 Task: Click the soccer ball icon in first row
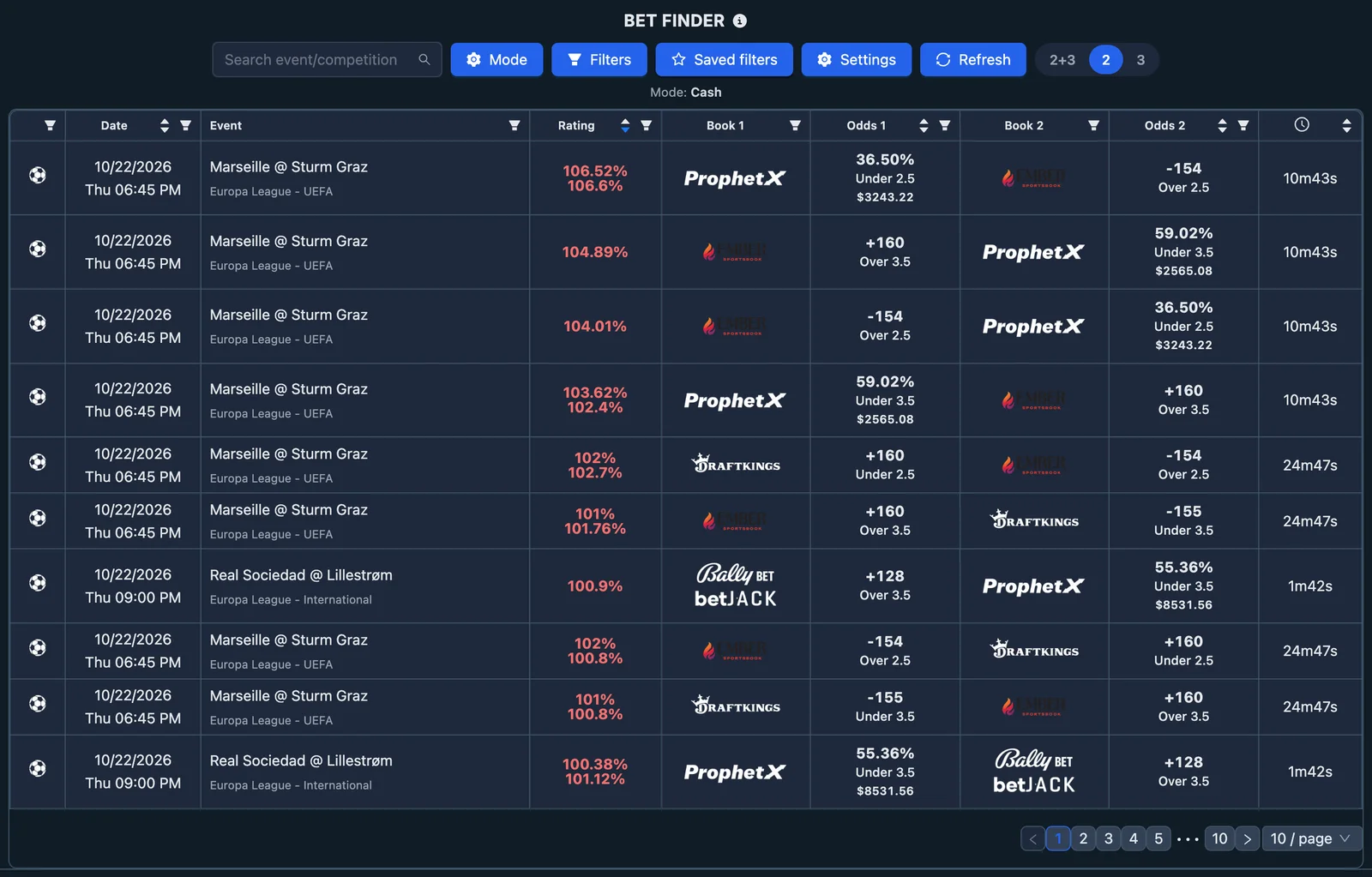pyautogui.click(x=38, y=175)
